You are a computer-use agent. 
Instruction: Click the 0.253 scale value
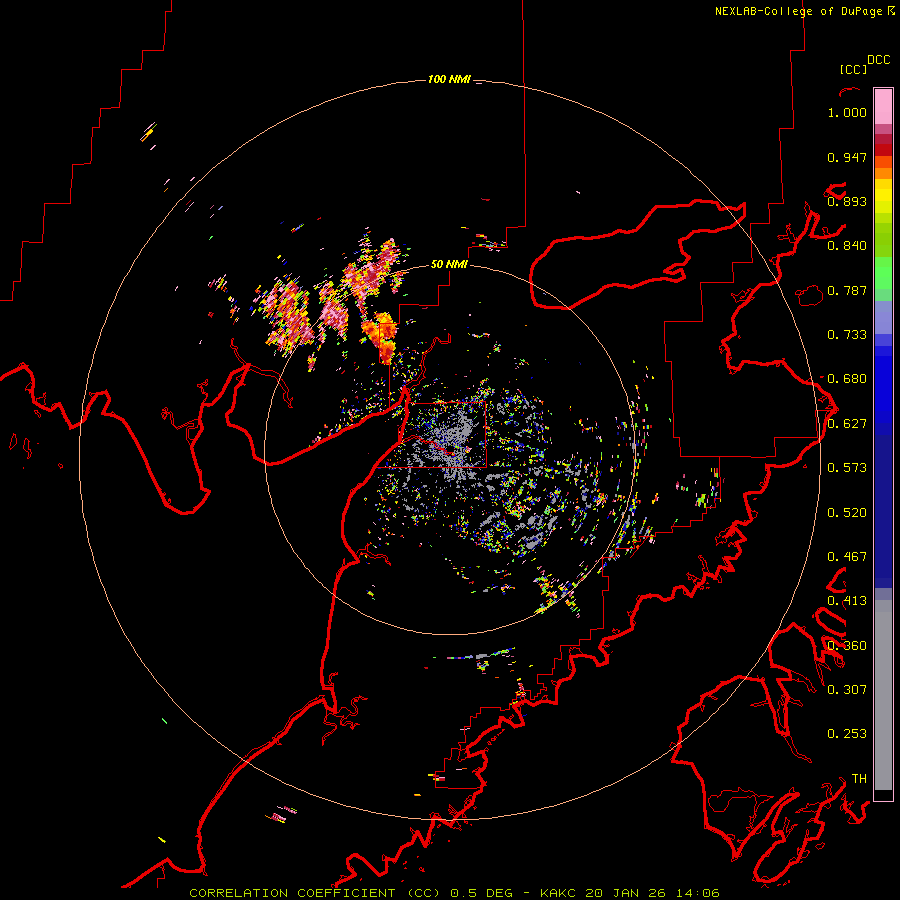[x=847, y=734]
